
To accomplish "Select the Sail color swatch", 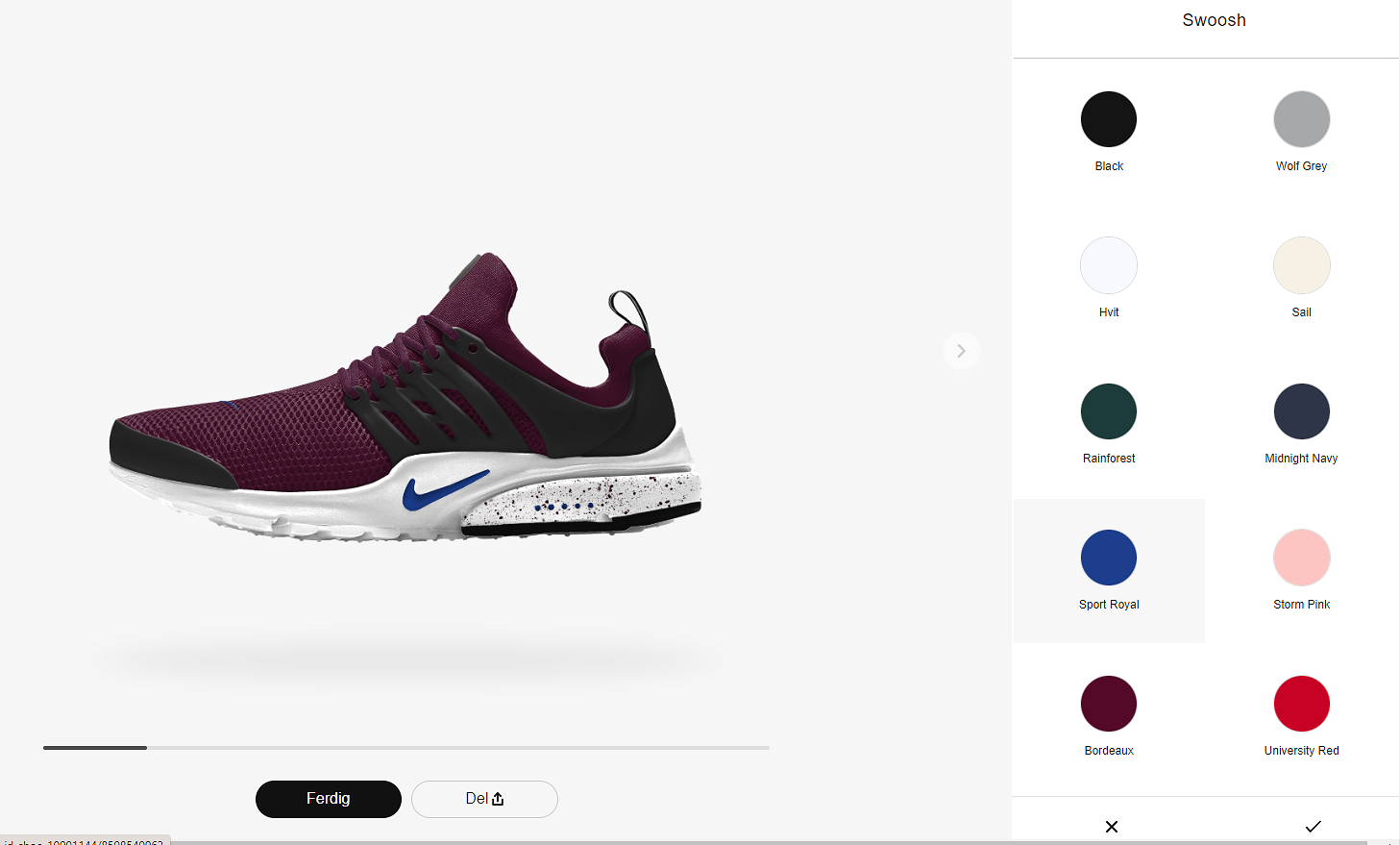I will tap(1302, 265).
